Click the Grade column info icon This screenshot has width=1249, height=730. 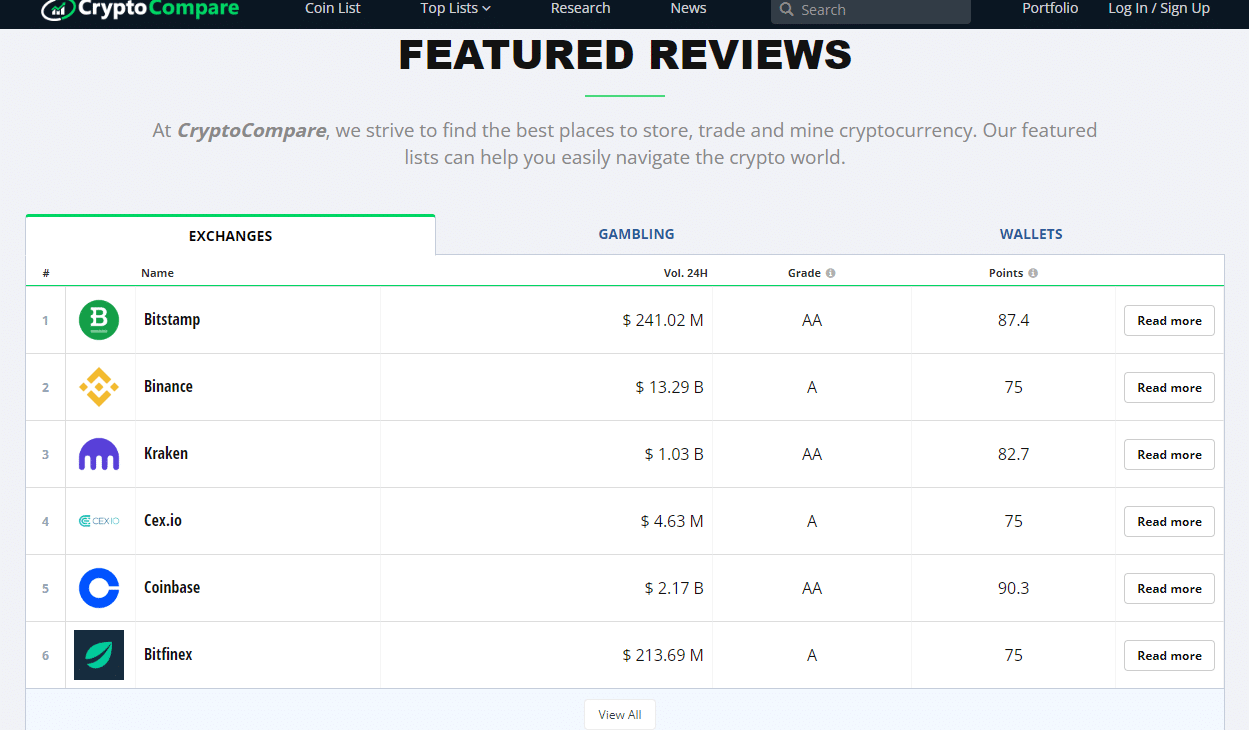pyautogui.click(x=830, y=273)
